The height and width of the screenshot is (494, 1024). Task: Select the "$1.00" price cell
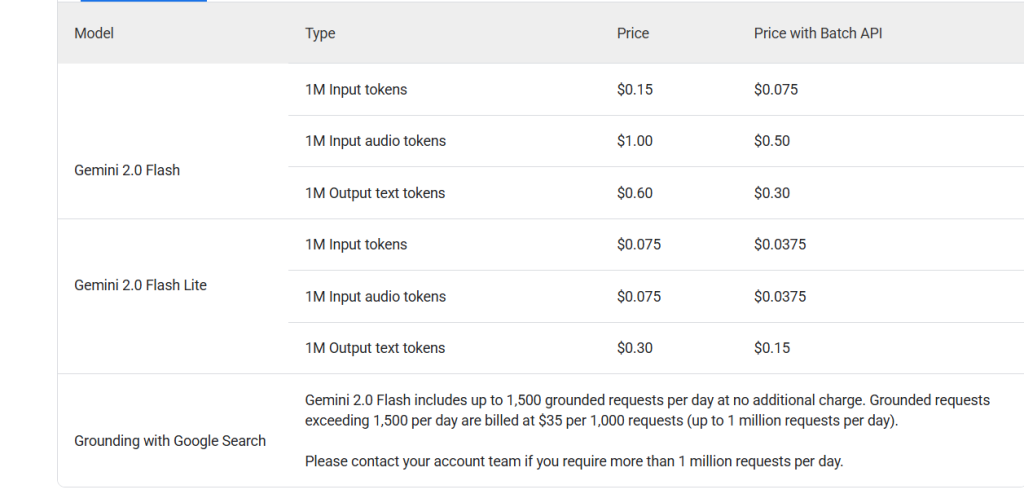(635, 141)
